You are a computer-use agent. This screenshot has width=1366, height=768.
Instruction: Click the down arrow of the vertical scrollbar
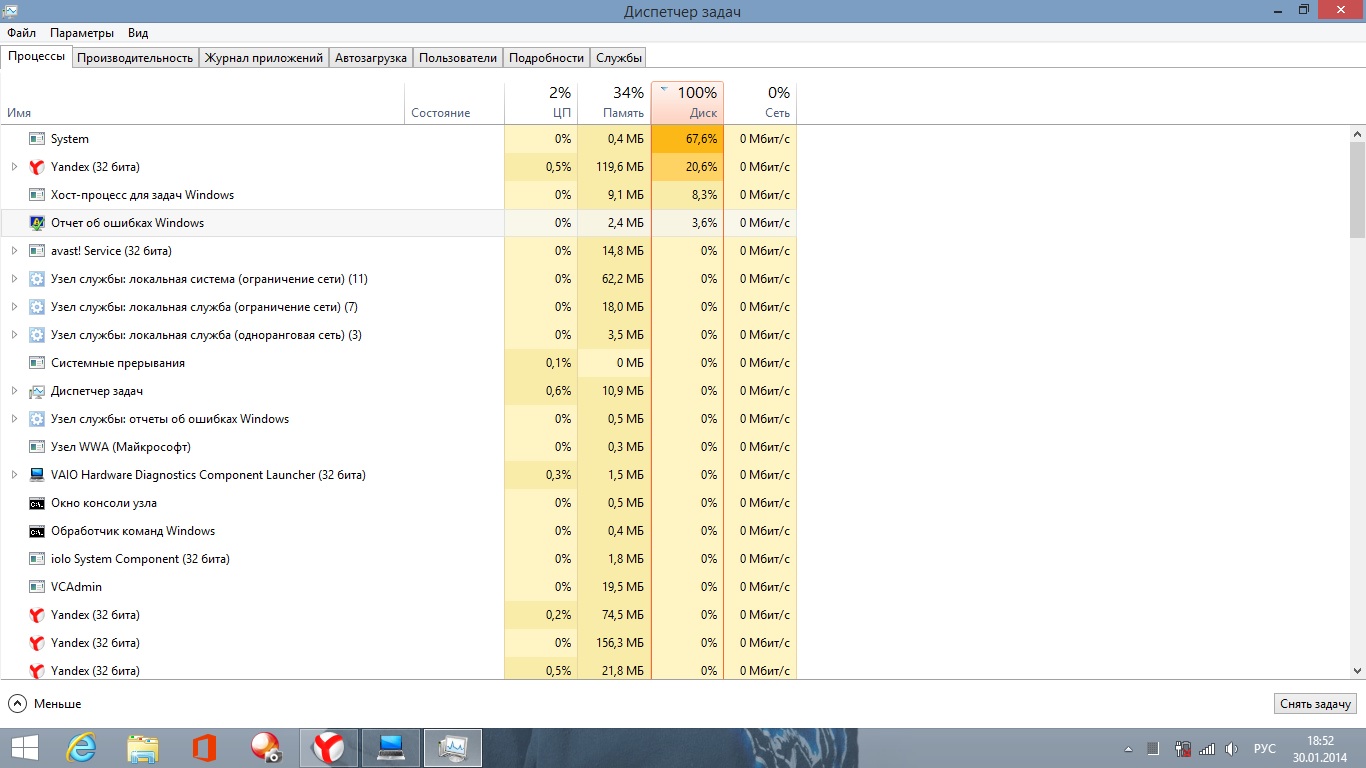tap(1357, 671)
